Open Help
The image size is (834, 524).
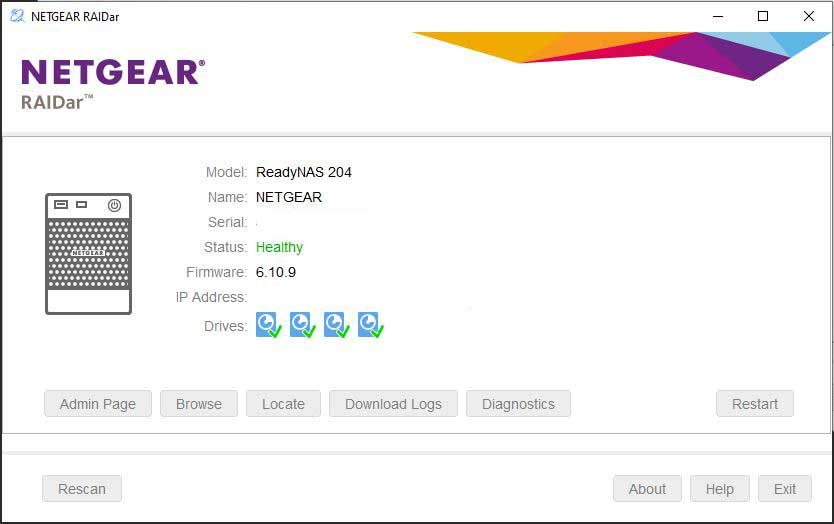[720, 488]
